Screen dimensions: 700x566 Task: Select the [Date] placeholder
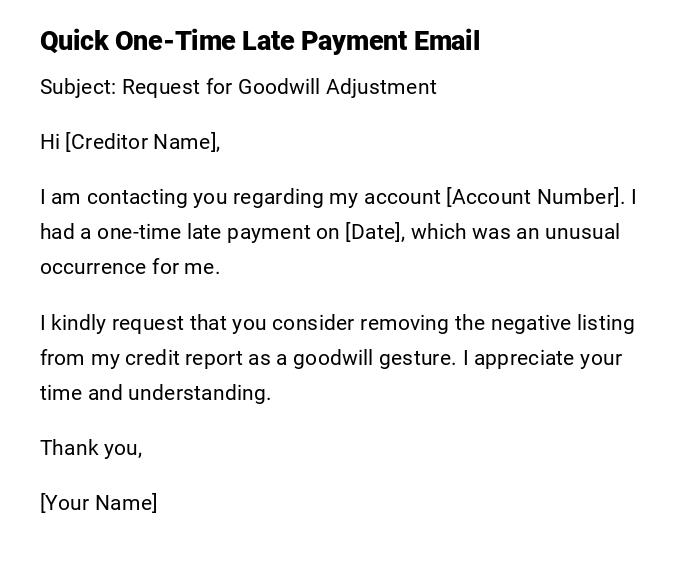pyautogui.click(x=374, y=232)
